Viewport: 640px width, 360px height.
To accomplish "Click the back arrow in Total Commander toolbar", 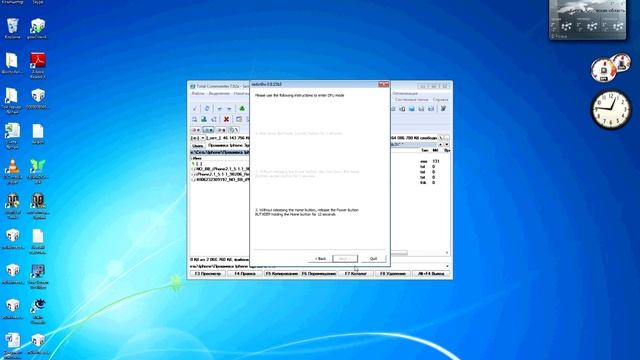I will click(220, 109).
